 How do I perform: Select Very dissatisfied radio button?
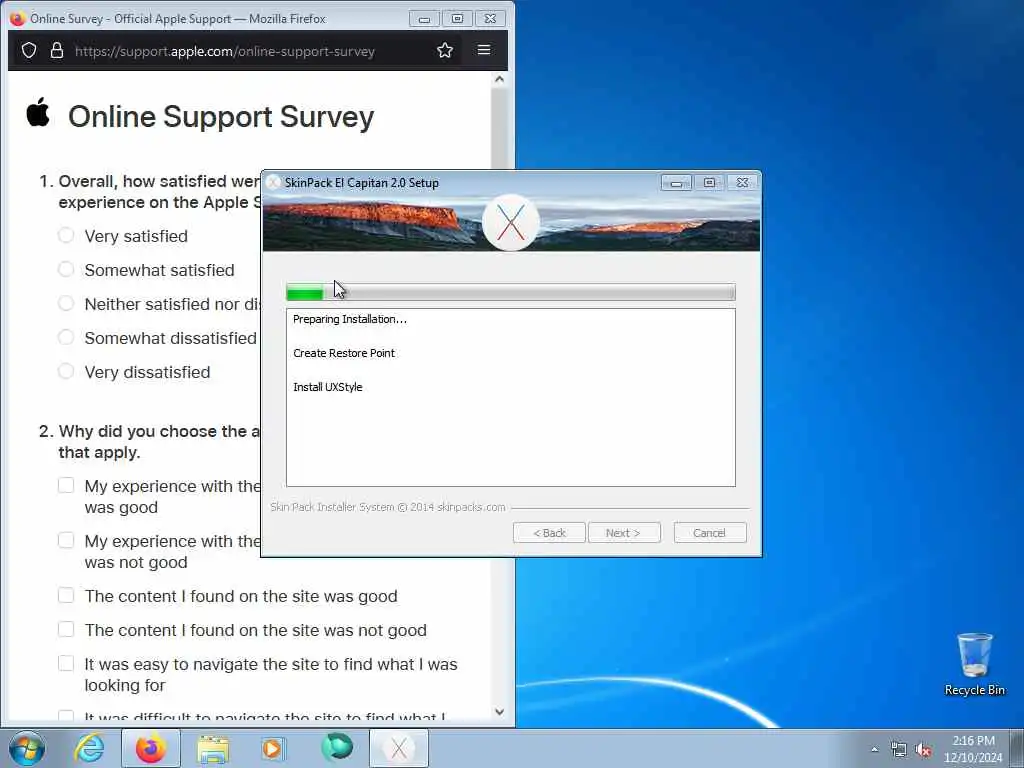[66, 371]
